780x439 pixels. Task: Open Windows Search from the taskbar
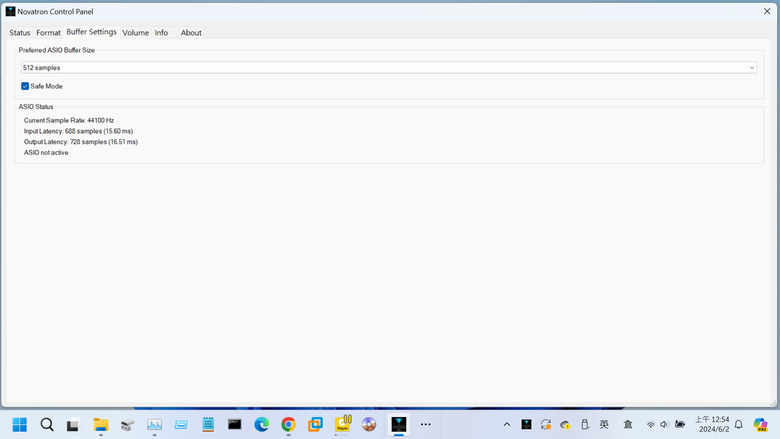pos(47,425)
